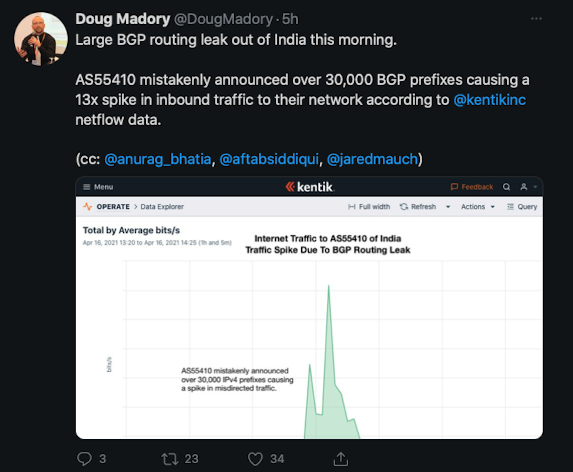This screenshot has height=472, width=573.
Task: Click Doug Madory's profile picture
Action: [41, 39]
